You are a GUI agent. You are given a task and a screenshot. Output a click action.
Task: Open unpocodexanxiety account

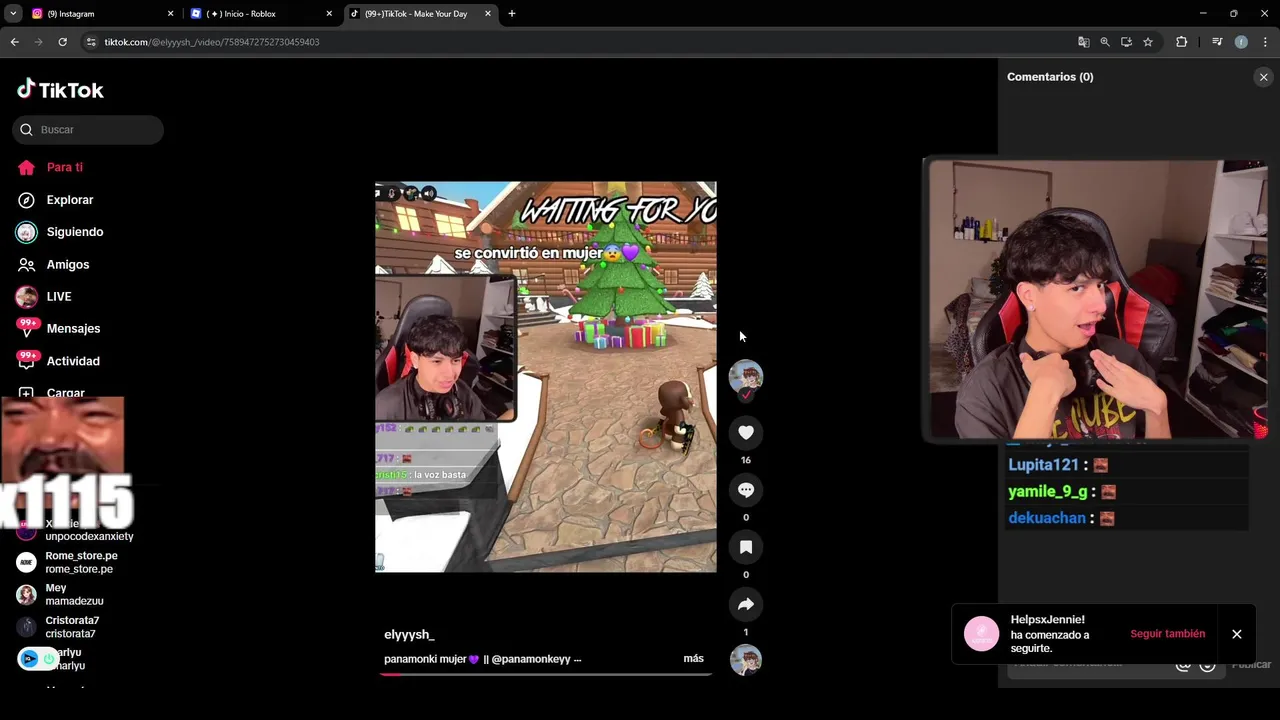(x=88, y=536)
